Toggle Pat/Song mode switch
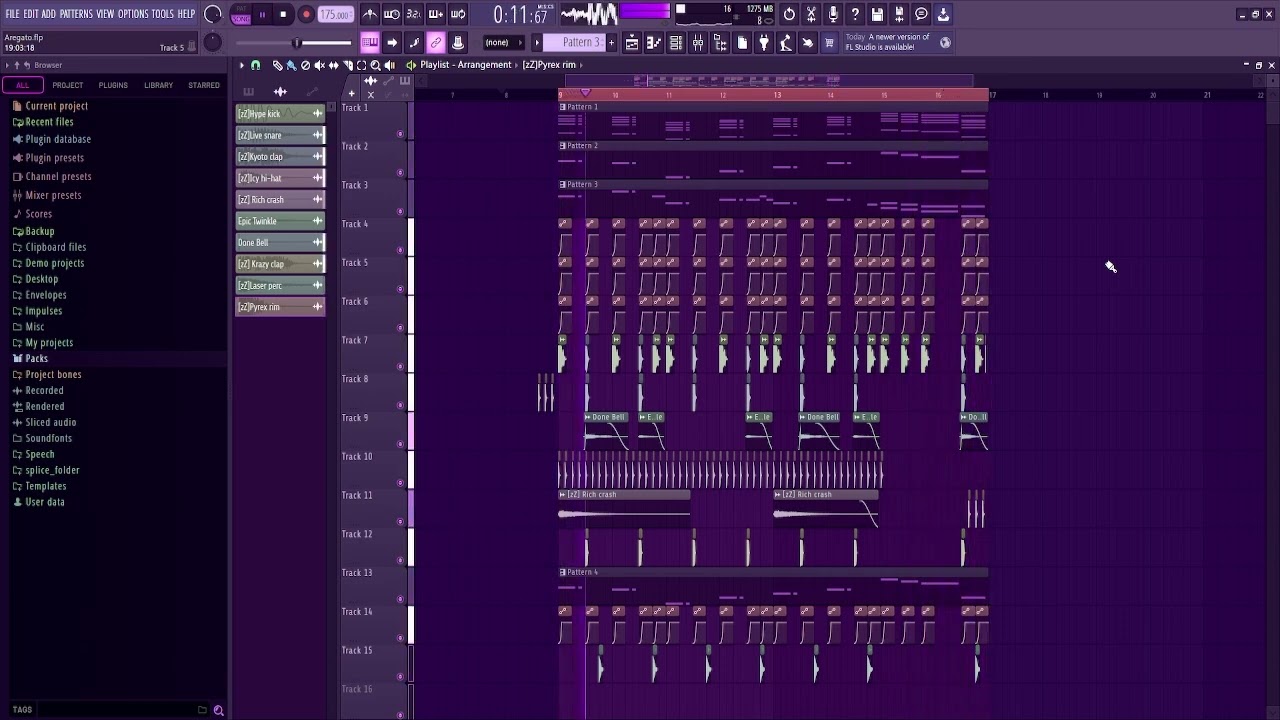 click(240, 15)
